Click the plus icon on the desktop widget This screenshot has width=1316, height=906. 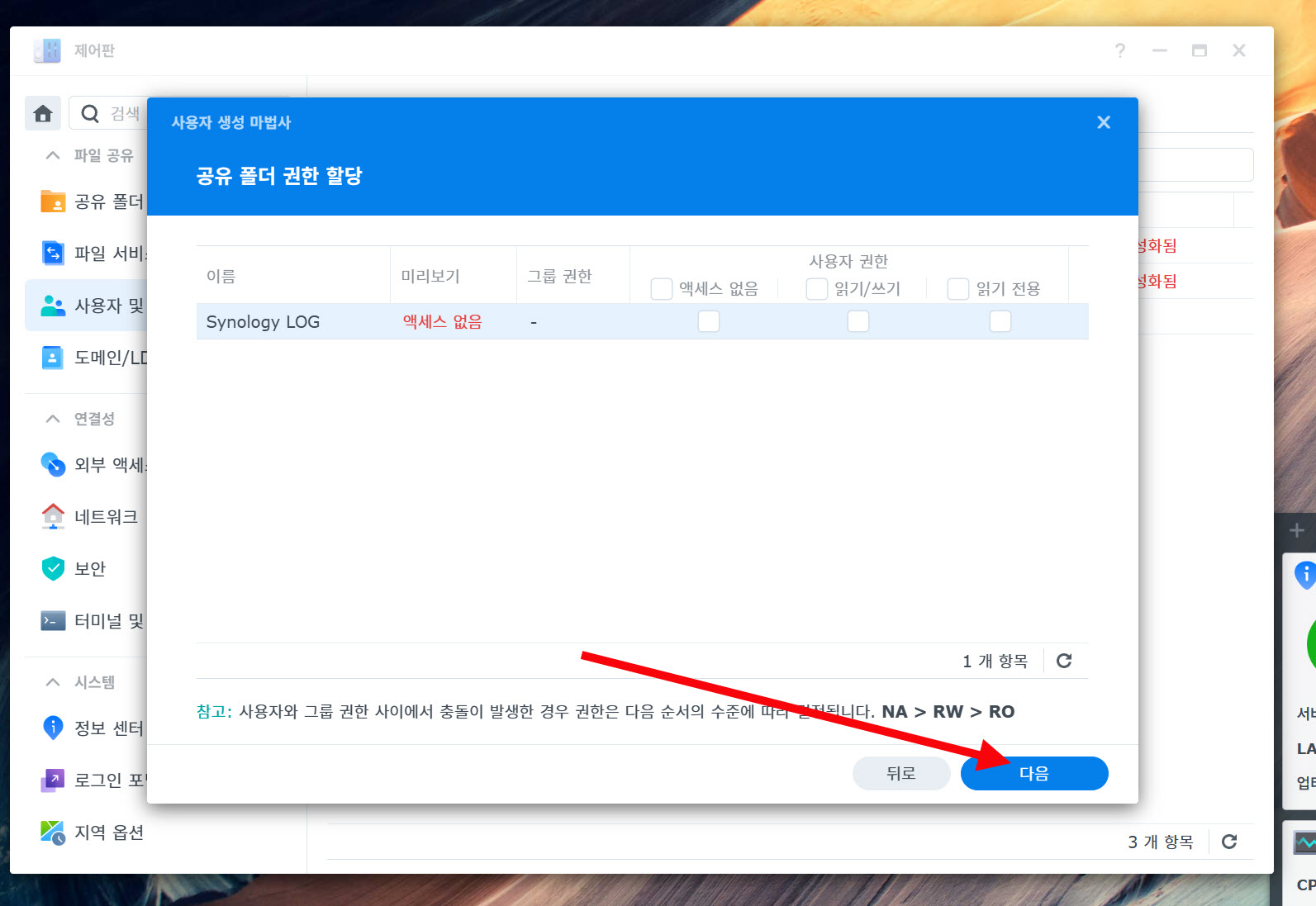click(1296, 530)
